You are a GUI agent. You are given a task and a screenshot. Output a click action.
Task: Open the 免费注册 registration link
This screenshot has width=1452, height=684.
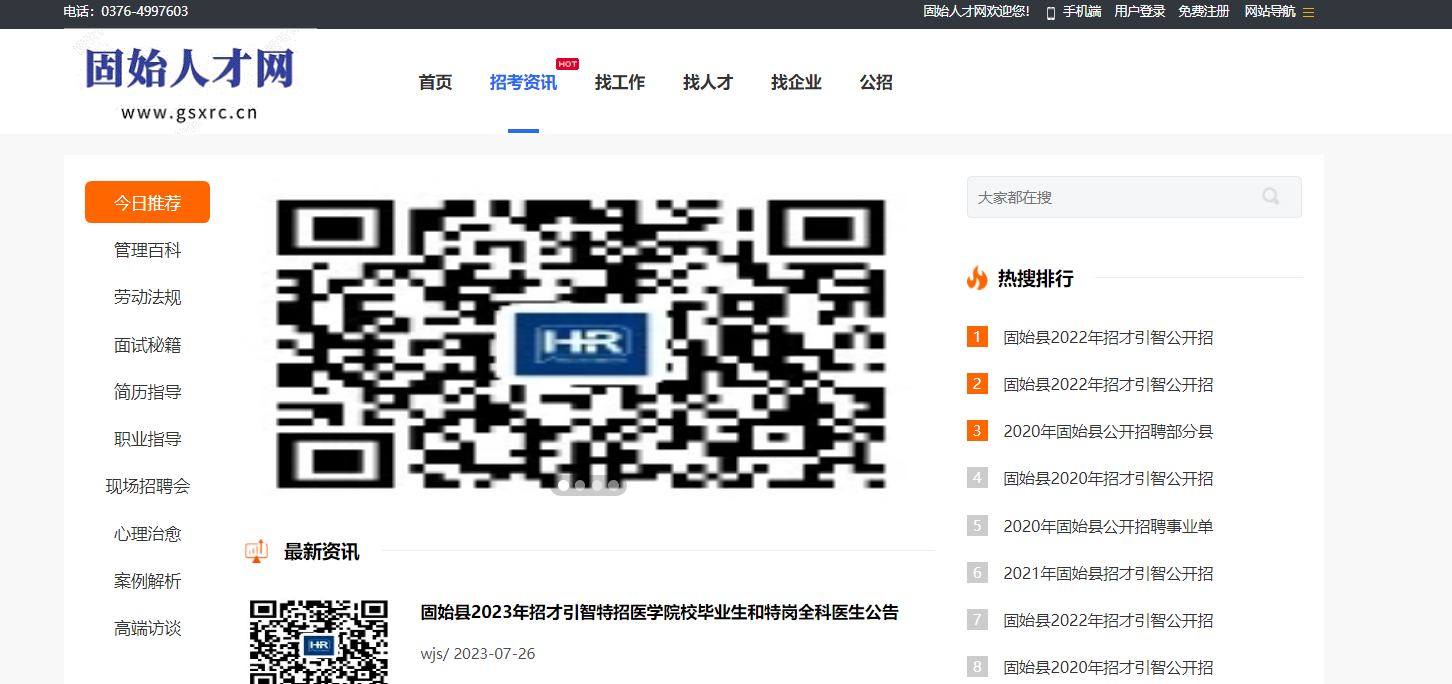(x=1204, y=12)
